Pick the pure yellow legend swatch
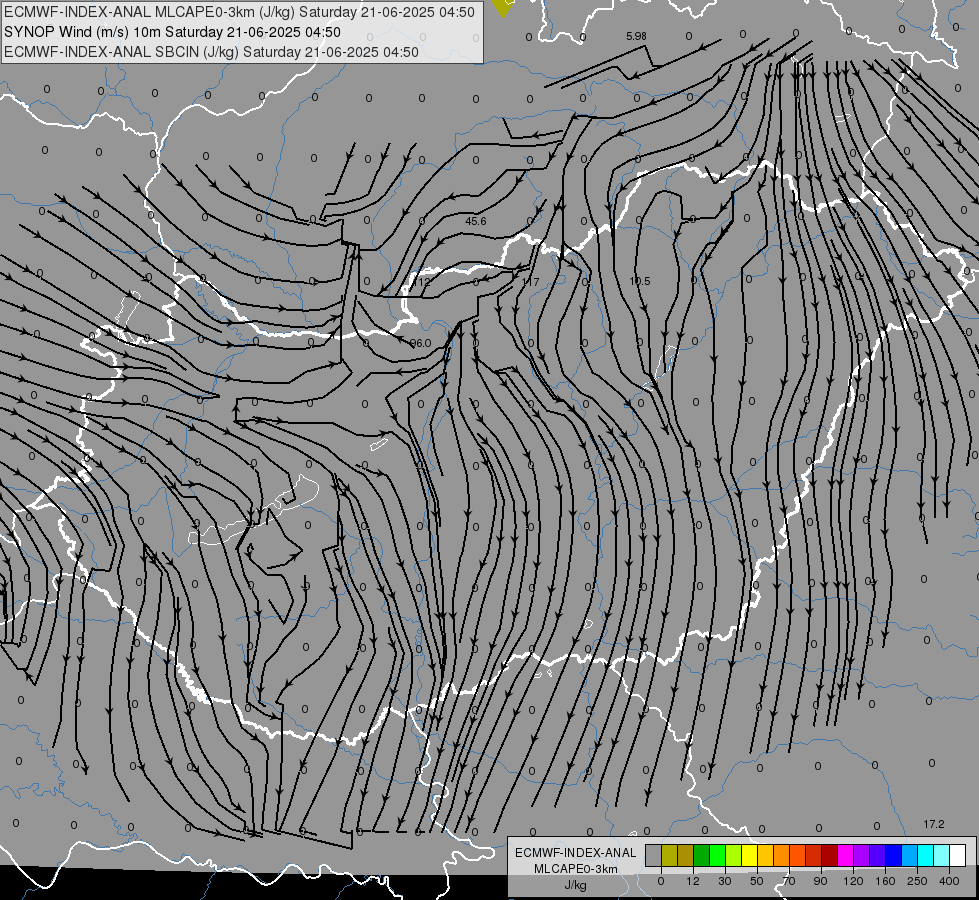This screenshot has height=900, width=979. point(749,856)
